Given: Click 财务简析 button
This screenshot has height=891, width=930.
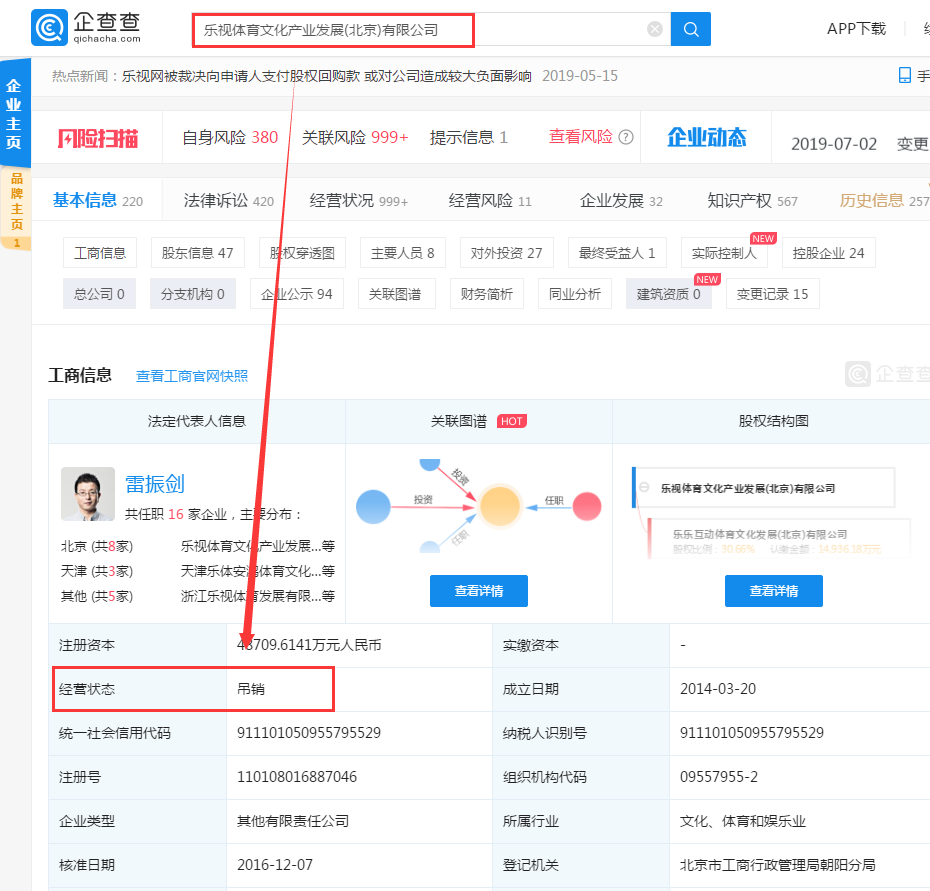Looking at the screenshot, I should [x=486, y=294].
